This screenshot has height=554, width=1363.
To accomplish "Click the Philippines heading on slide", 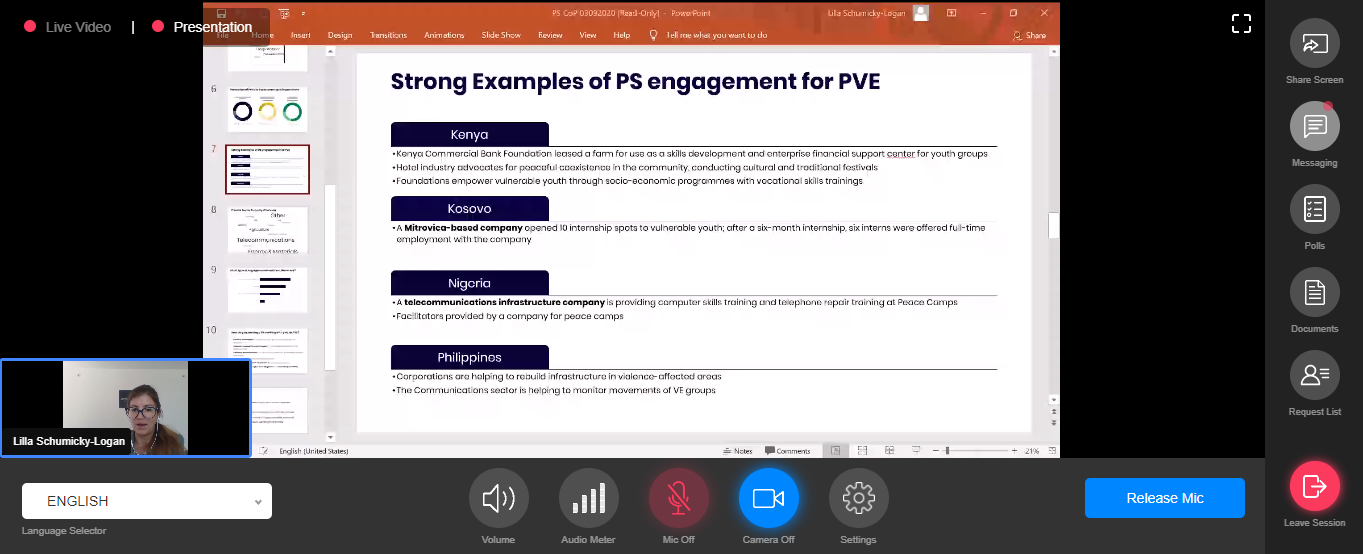I will tap(469, 357).
